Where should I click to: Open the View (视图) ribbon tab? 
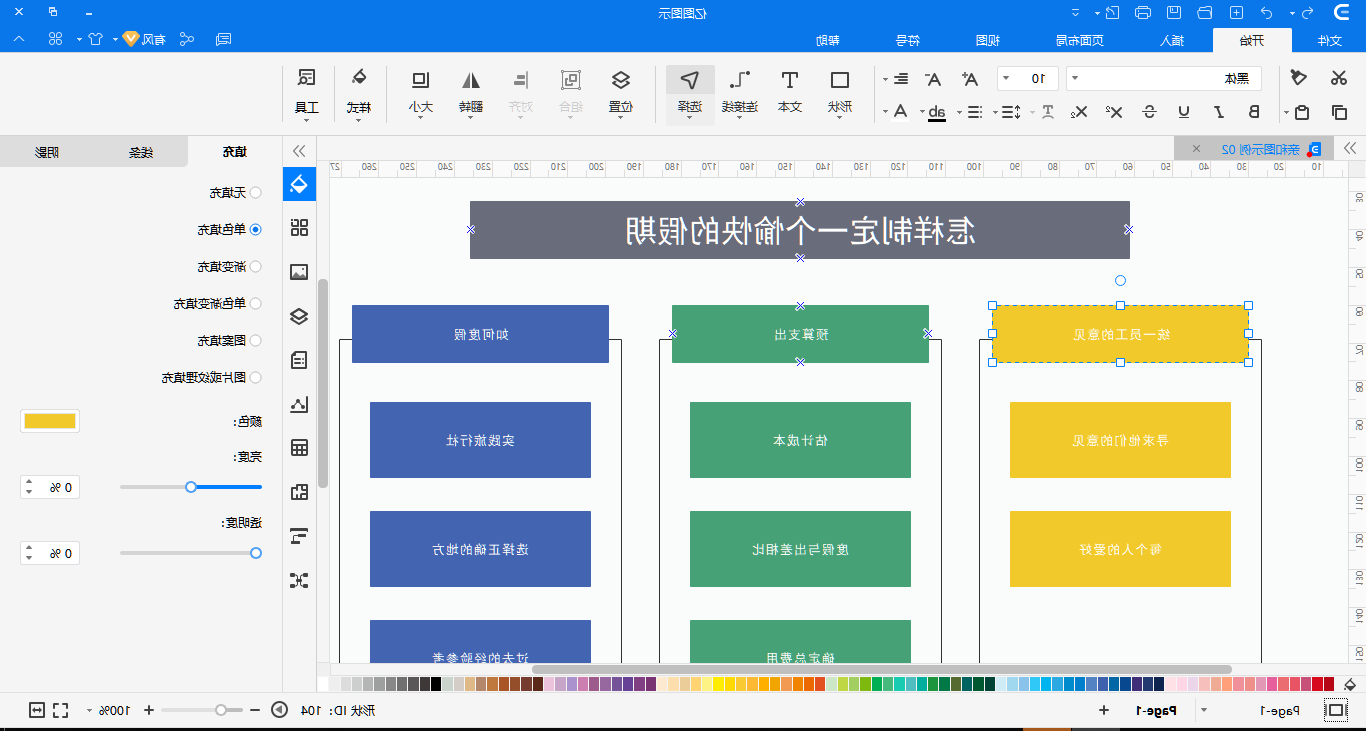[x=988, y=40]
